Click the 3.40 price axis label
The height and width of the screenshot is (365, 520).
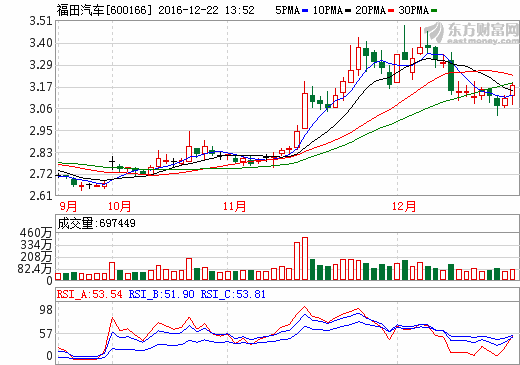coord(41,43)
